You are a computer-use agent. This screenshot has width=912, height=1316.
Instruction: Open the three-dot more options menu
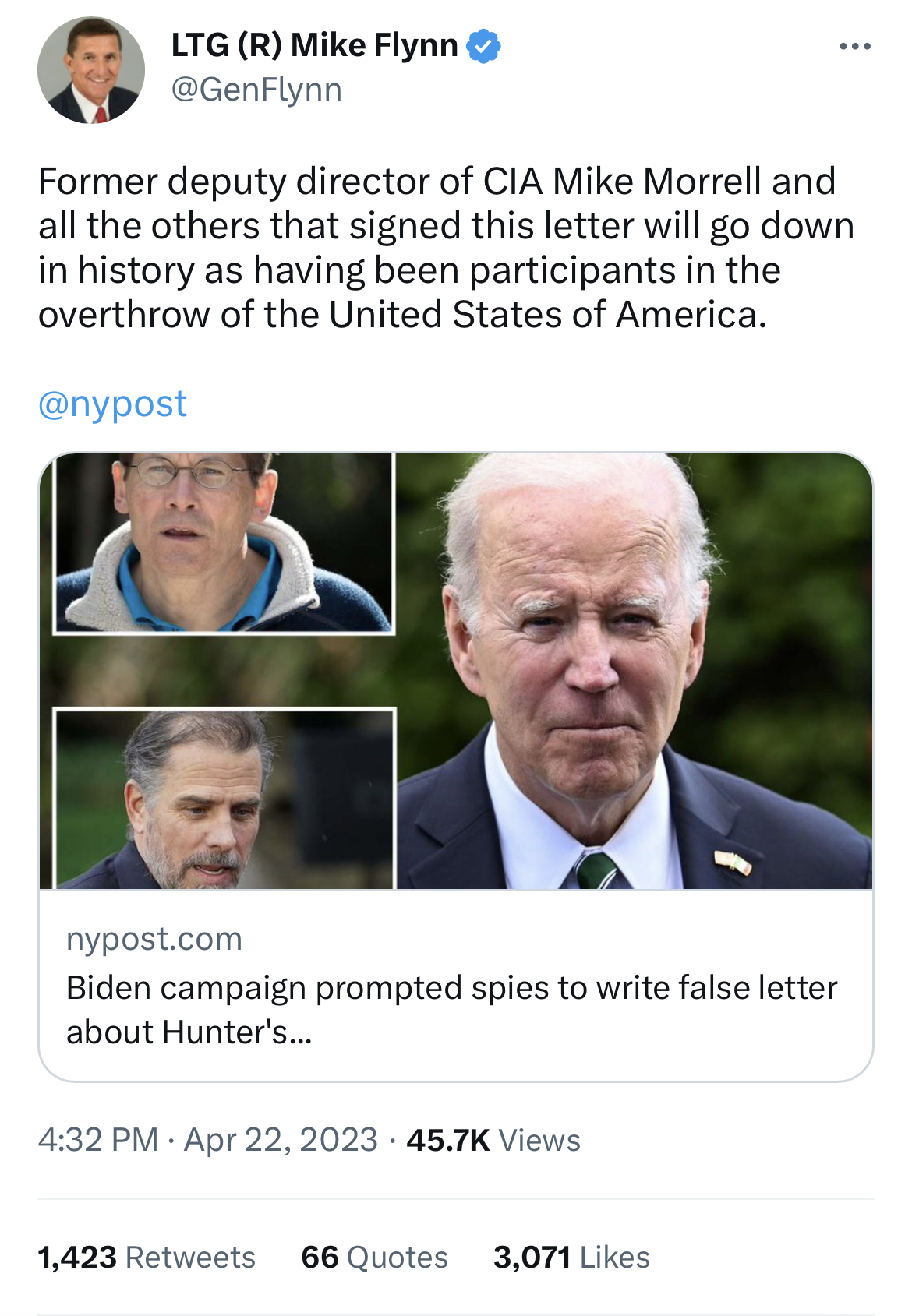pos(855,47)
